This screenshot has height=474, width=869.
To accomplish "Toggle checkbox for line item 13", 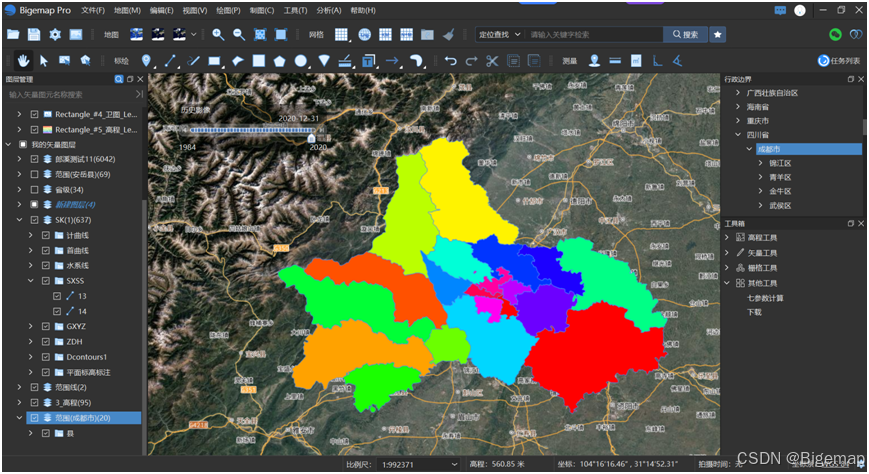I will click(x=57, y=296).
